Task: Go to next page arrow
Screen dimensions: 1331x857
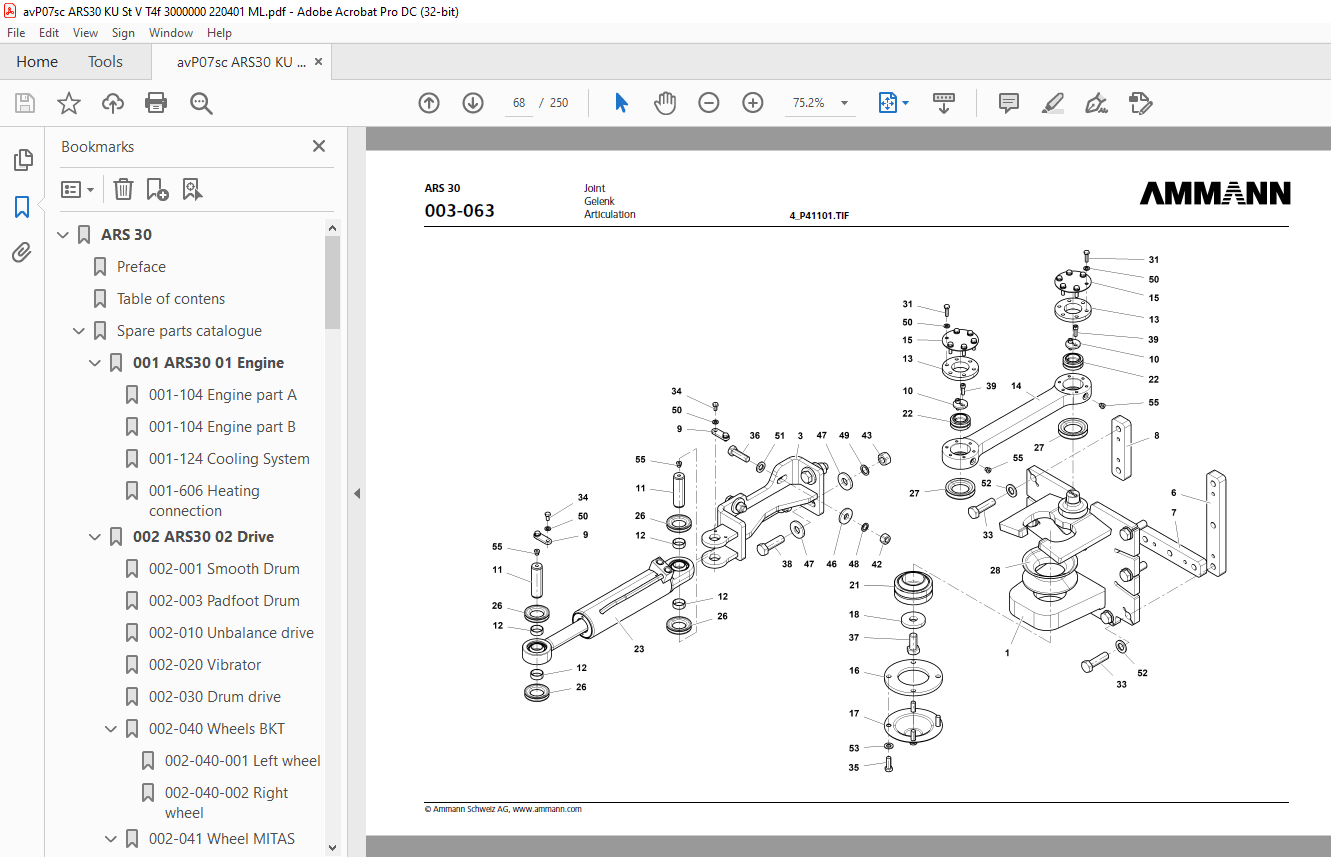Action: pyautogui.click(x=473, y=103)
